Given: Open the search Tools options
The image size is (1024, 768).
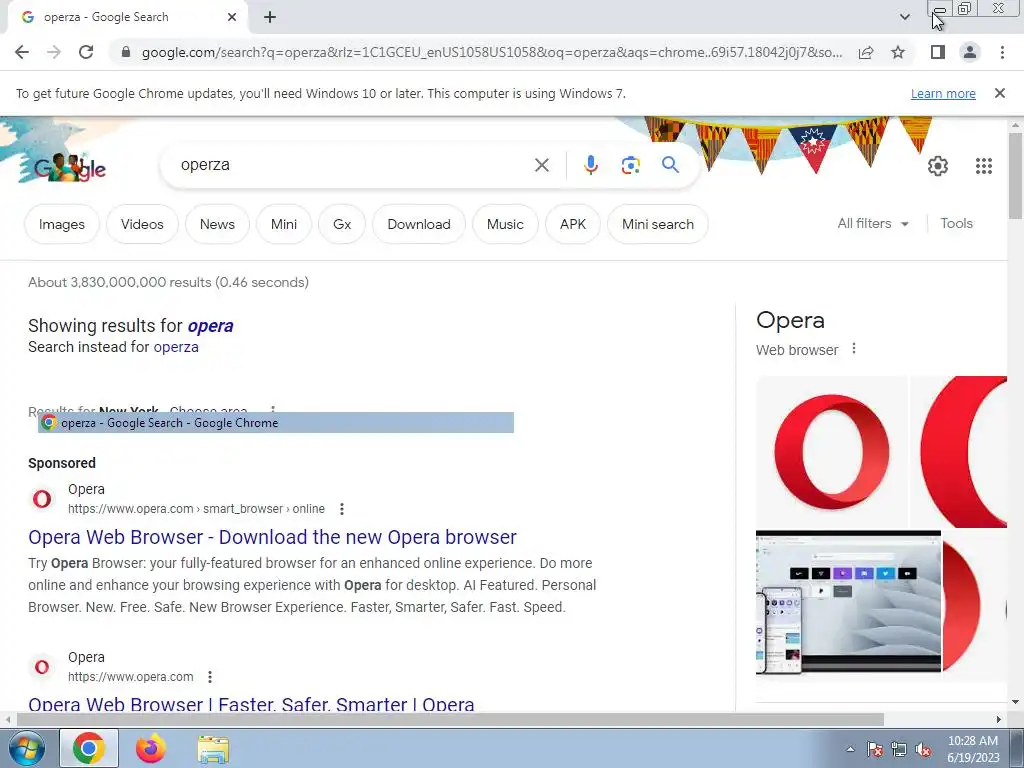Looking at the screenshot, I should point(956,223).
